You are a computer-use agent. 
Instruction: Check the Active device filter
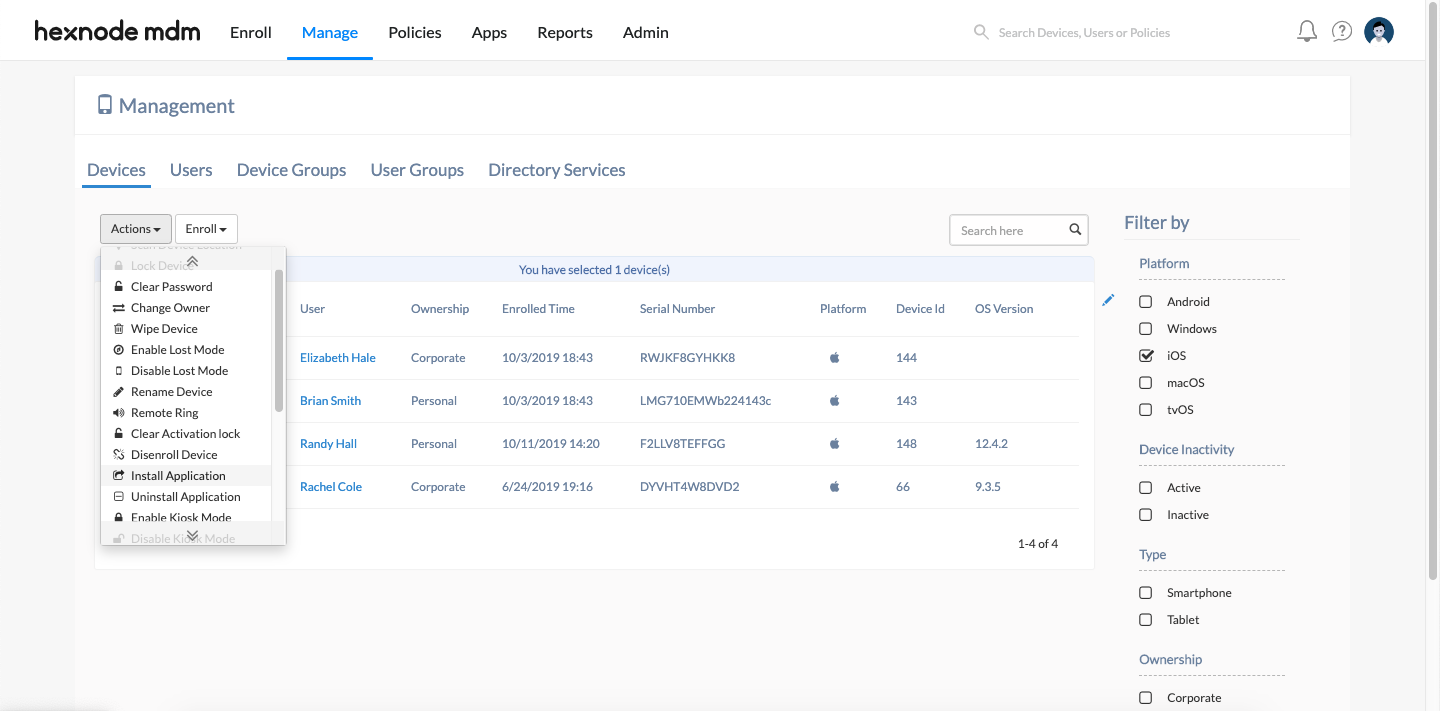coord(1146,488)
